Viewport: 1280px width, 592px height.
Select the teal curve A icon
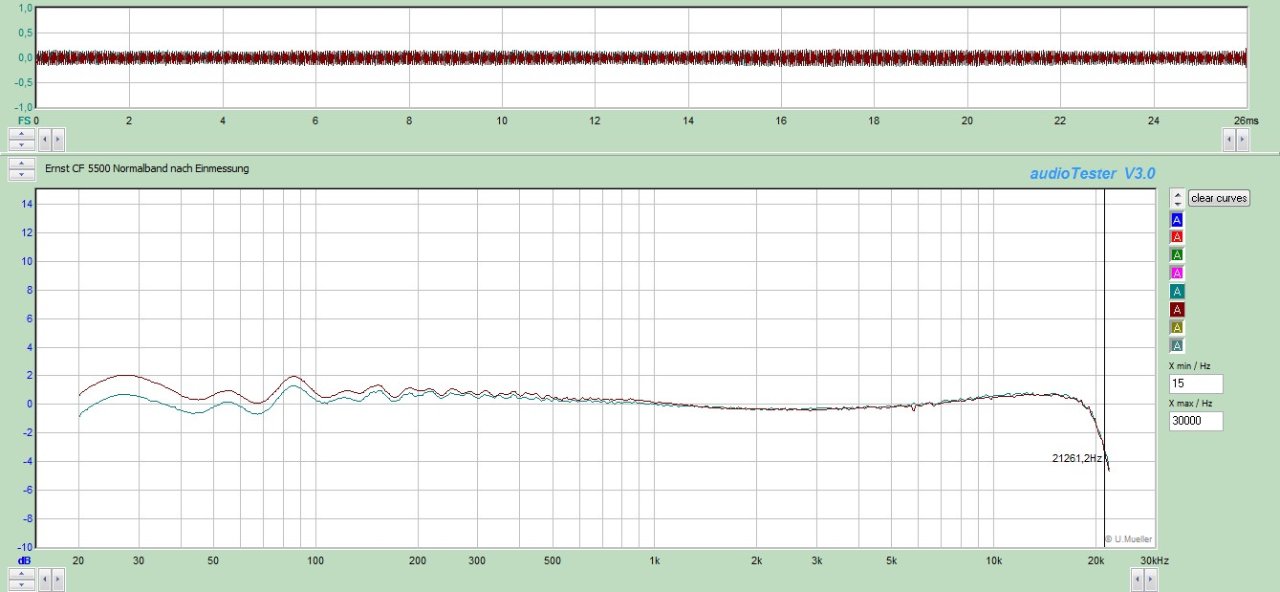click(1177, 291)
